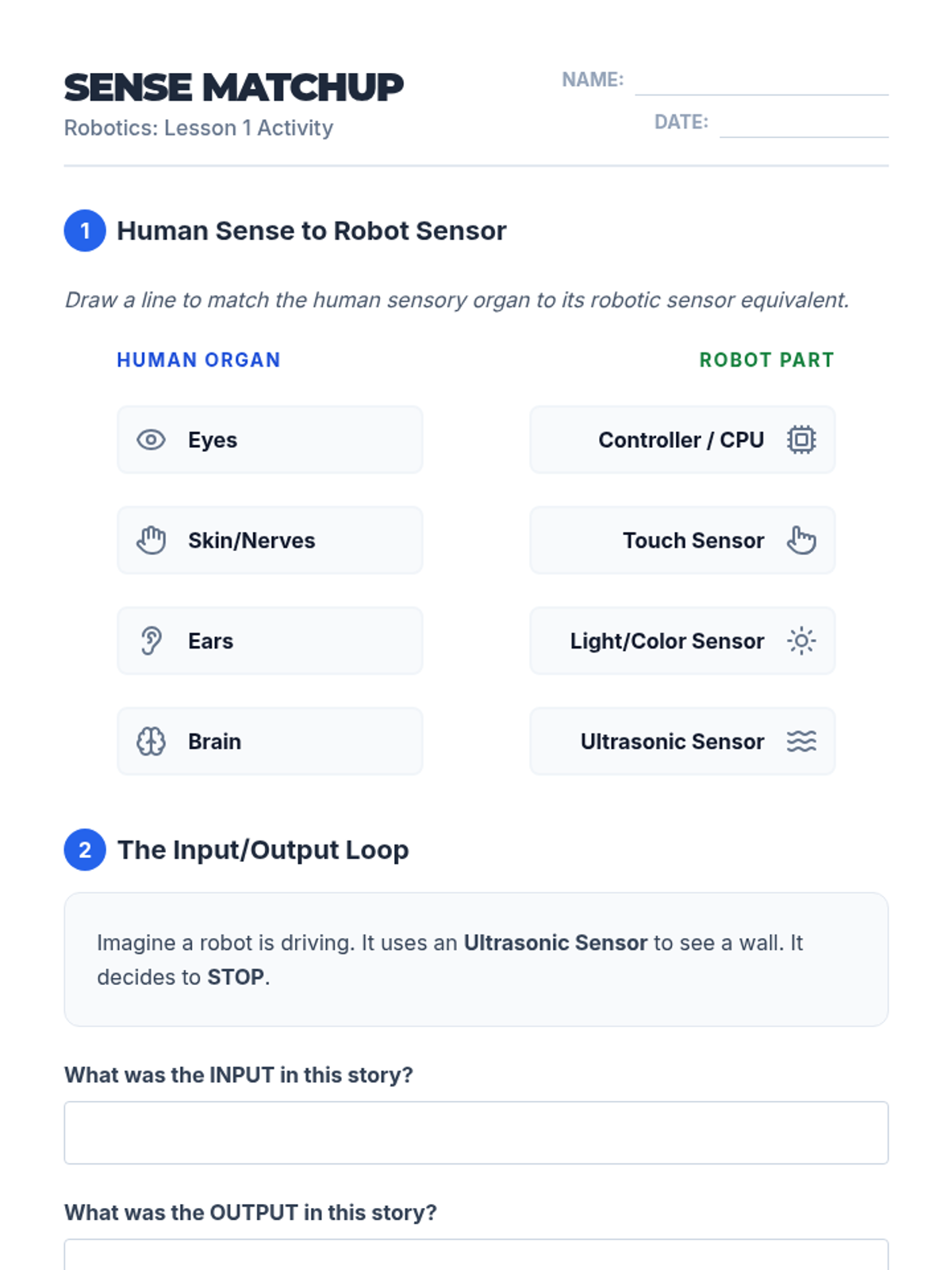Click the sun icon for Light/Color Sensor

coord(801,641)
